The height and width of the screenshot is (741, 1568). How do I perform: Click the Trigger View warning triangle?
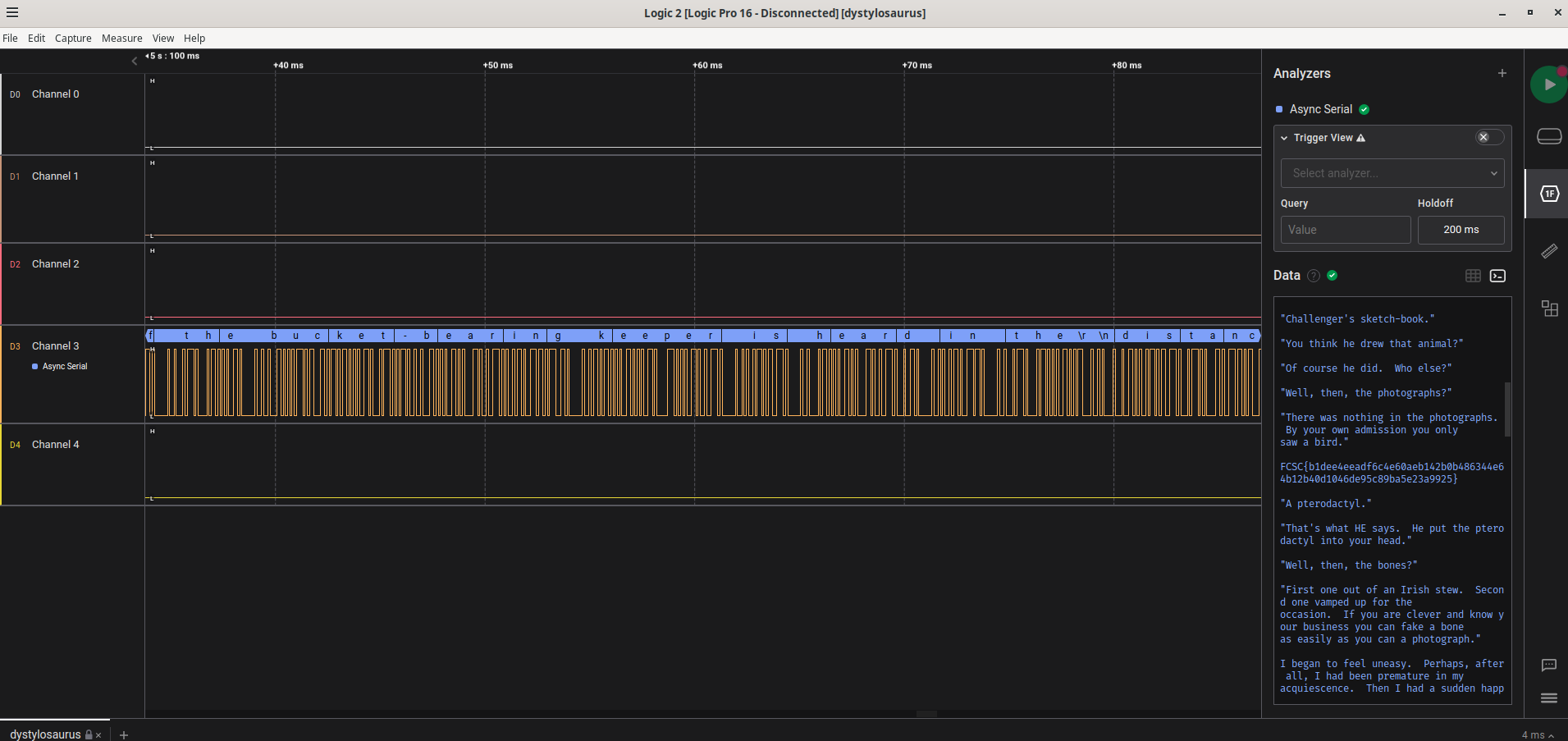coord(1360,138)
